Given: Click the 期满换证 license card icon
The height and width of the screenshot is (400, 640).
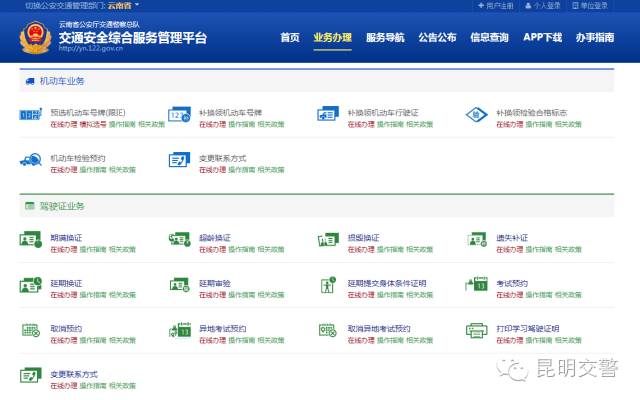Looking at the screenshot, I should (31, 240).
